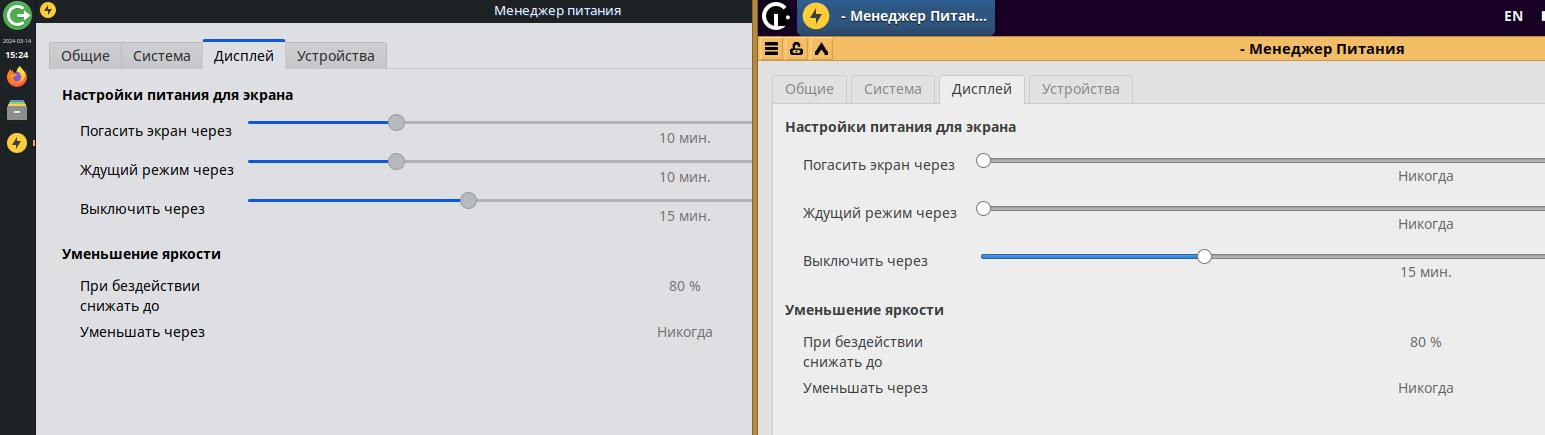Click the lightning icon in the dark window's title bar
Image resolution: width=1545 pixels, height=435 pixels.
point(47,10)
